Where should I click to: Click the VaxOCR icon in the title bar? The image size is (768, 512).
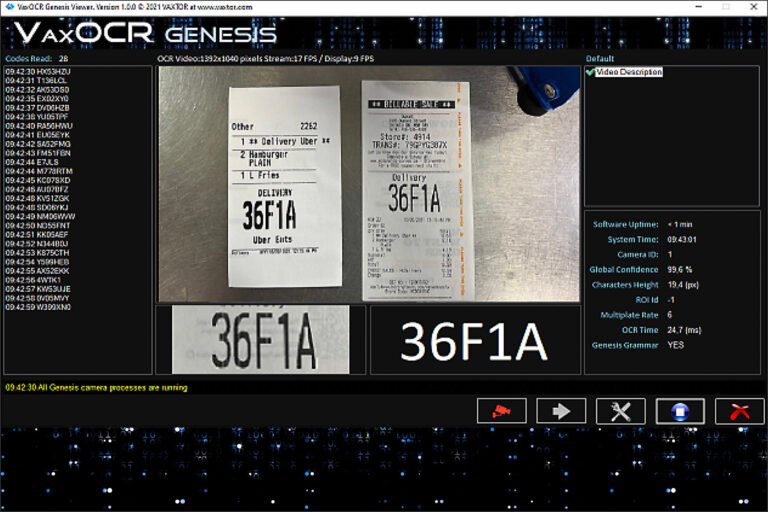9,7
